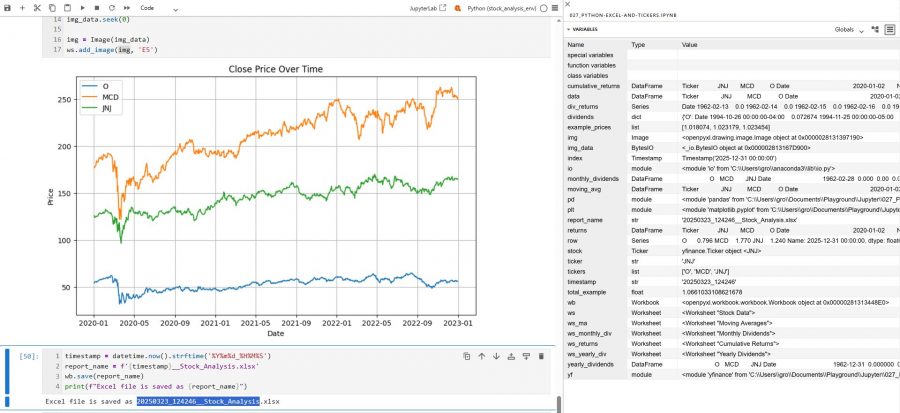This screenshot has width=900, height=413.
Task: Select the class variables row
Action: click(732, 76)
